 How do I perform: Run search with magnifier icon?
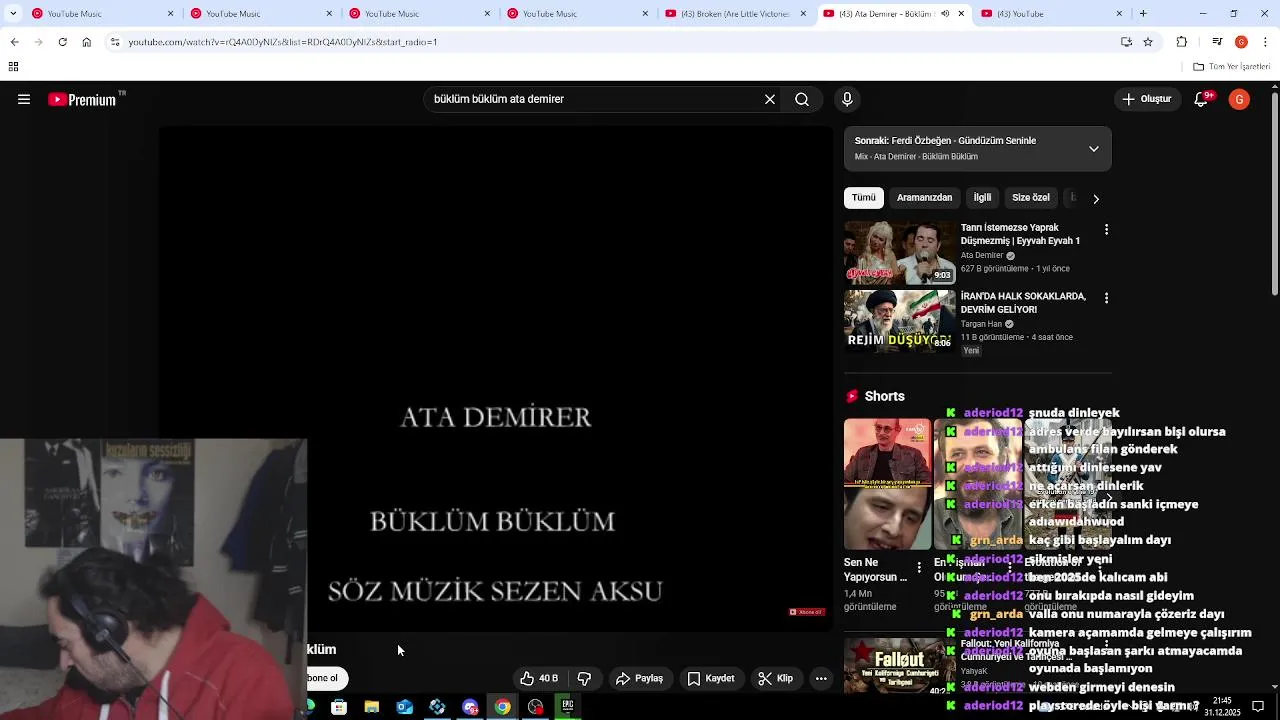click(802, 99)
